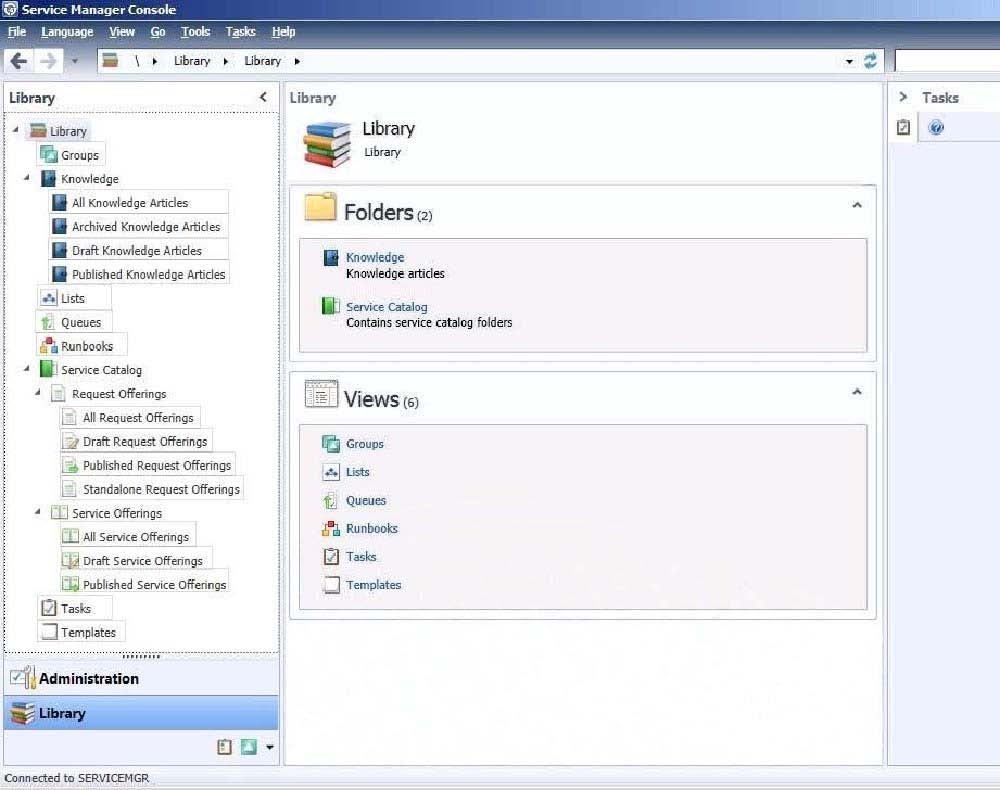Click the root console icon in address bar

point(110,61)
